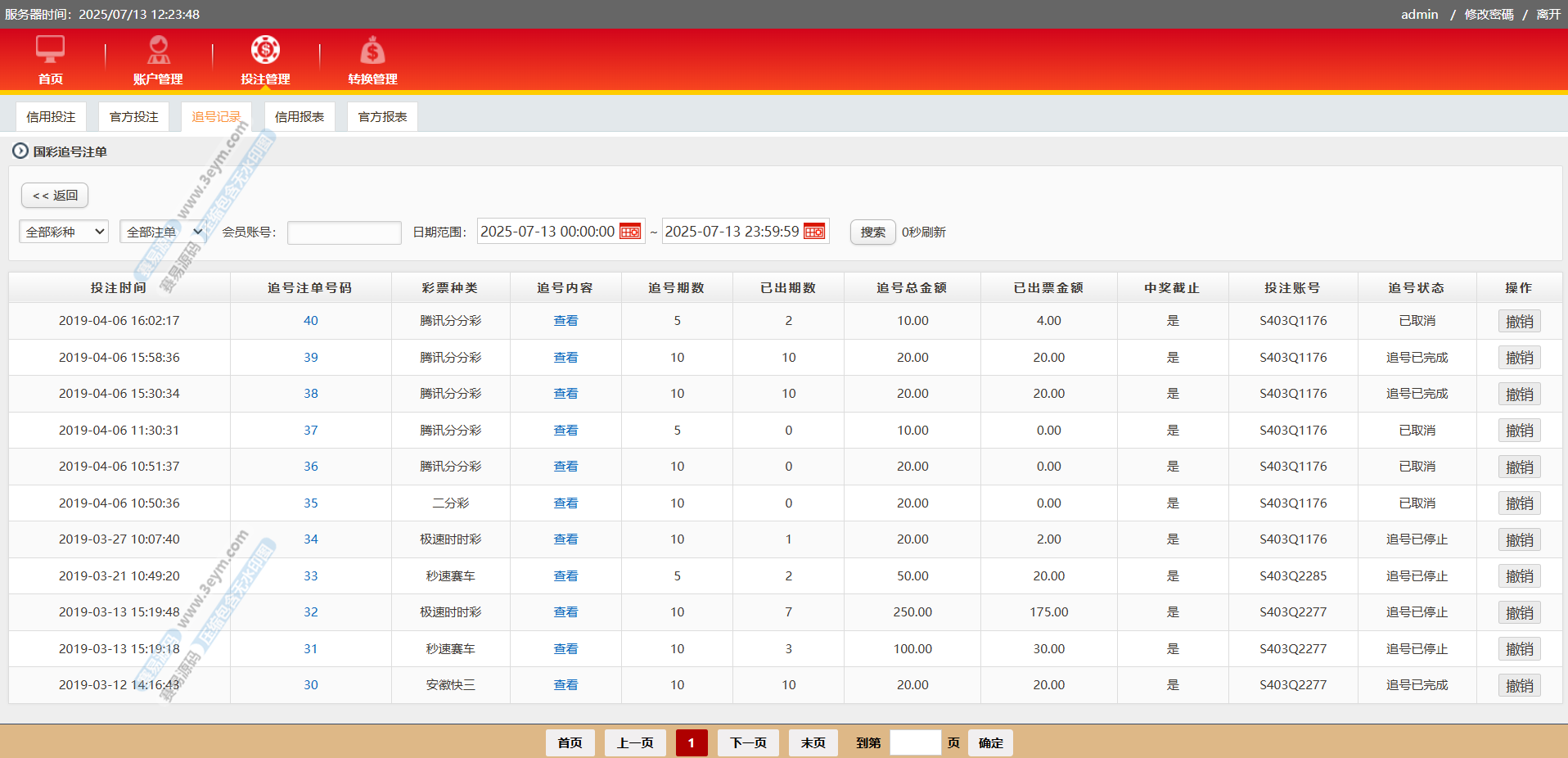The width and height of the screenshot is (1568, 758).
Task: Expand the 全部彩种 lottery type dropdown
Action: 64,232
